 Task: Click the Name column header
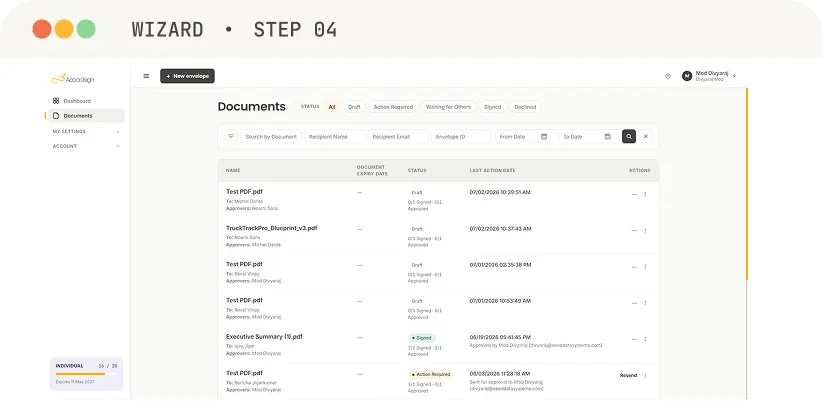[x=233, y=171]
